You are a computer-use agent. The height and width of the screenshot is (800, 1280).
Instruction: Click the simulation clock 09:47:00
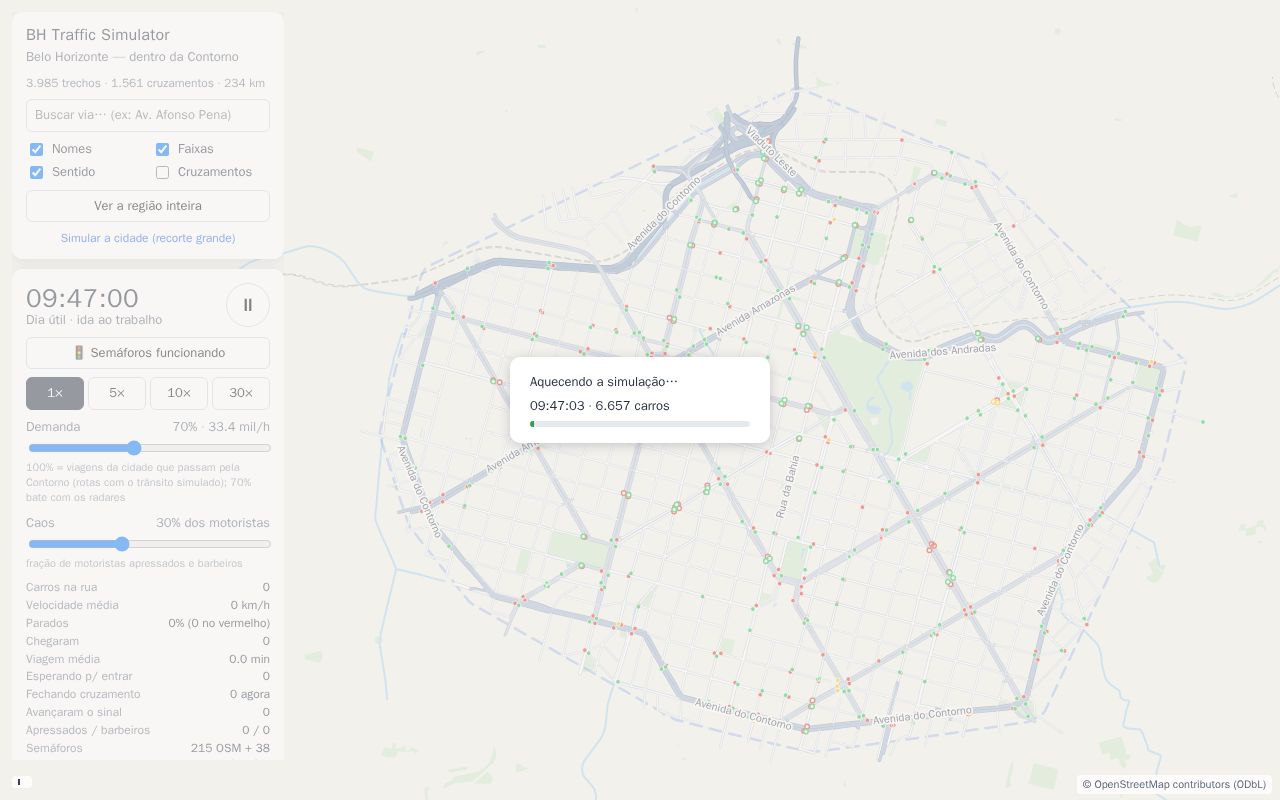click(x=82, y=298)
